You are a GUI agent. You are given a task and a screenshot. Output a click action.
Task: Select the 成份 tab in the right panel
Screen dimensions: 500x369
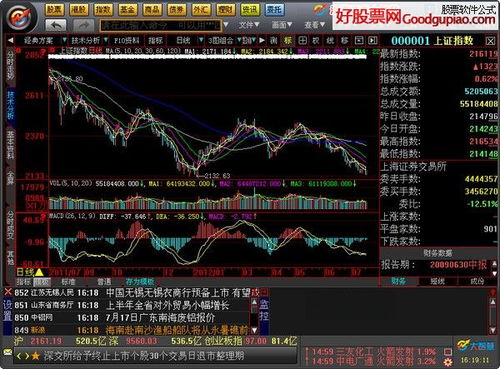(477, 281)
